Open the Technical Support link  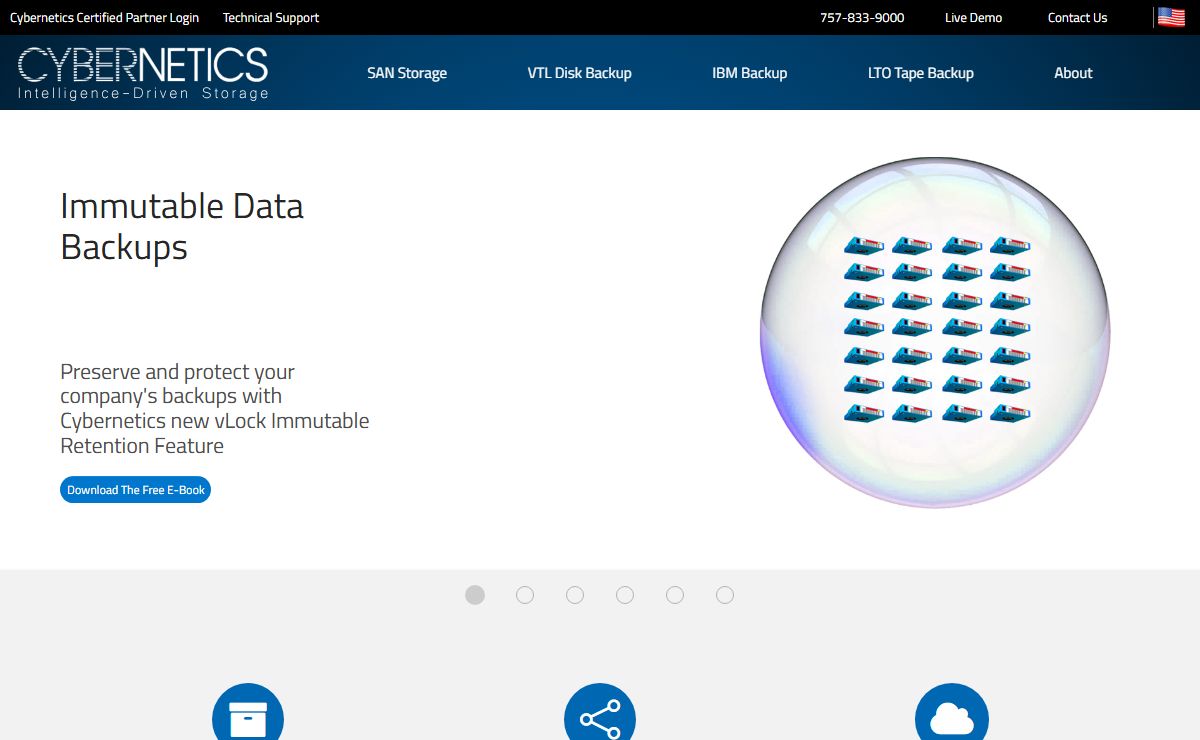coord(271,18)
